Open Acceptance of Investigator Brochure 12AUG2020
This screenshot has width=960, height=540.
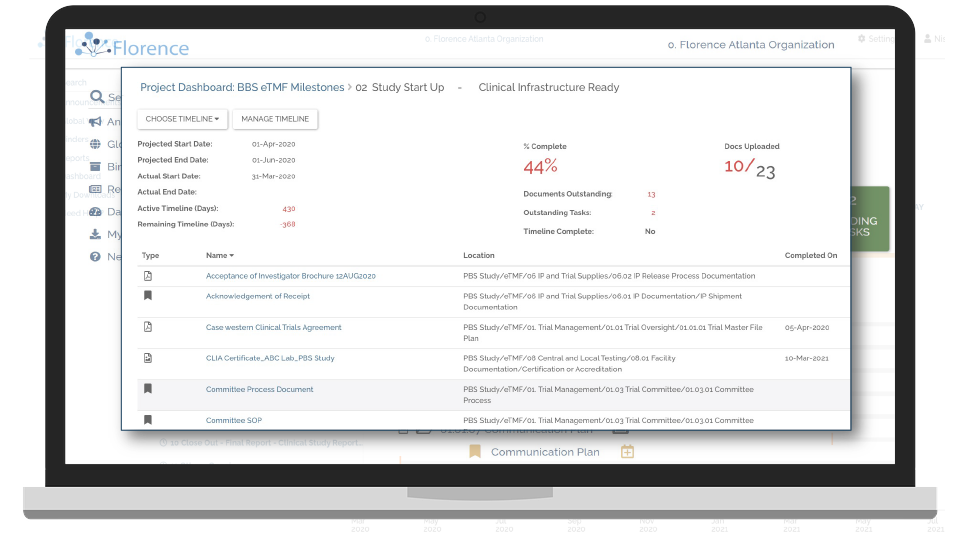[x=291, y=276]
